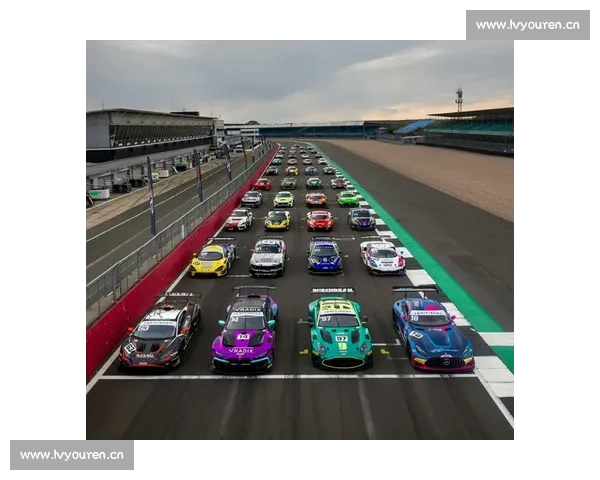Click the grandstand on the right side
The image size is (600, 480).
pos(470,128)
